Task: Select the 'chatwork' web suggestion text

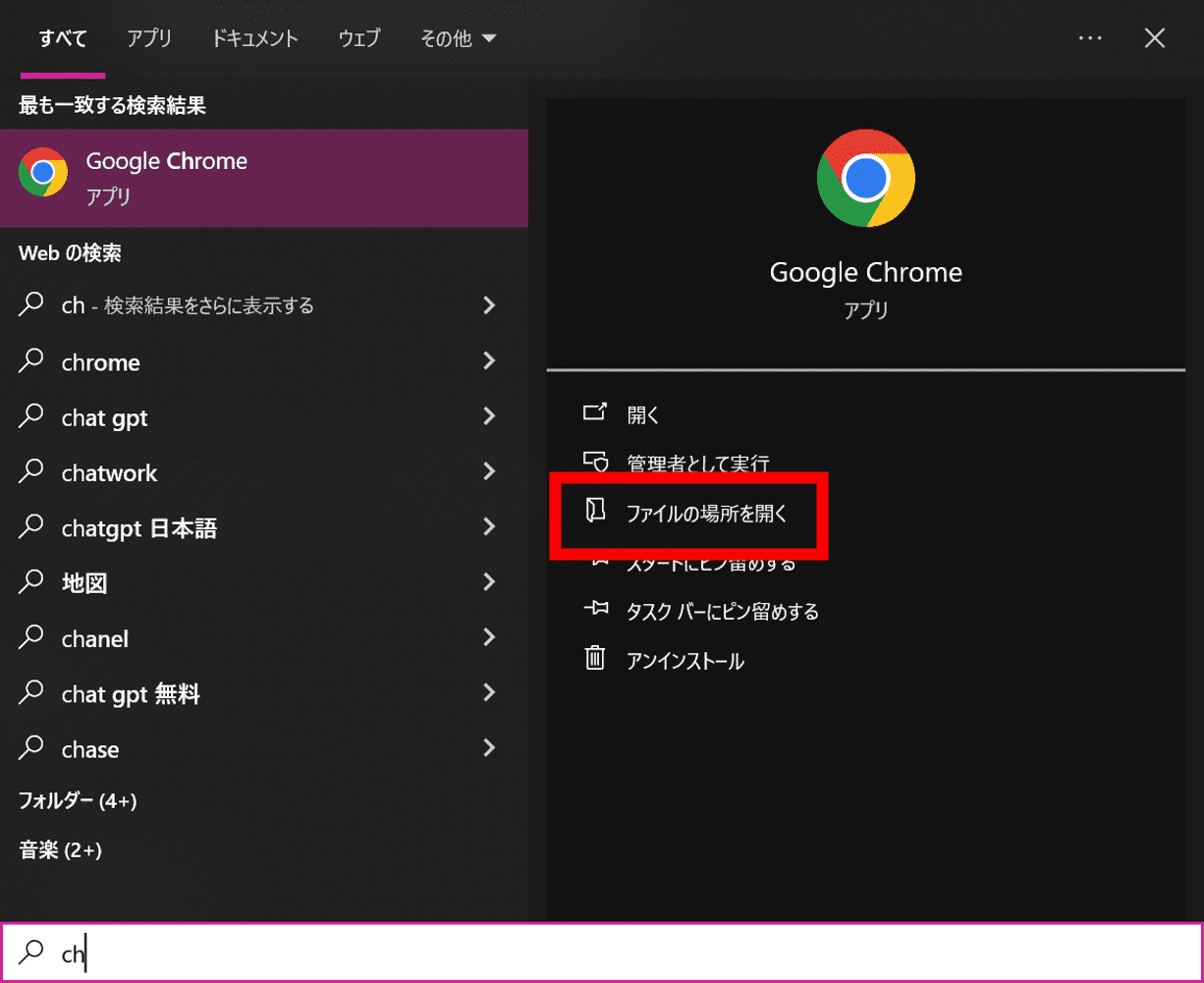Action: (109, 473)
